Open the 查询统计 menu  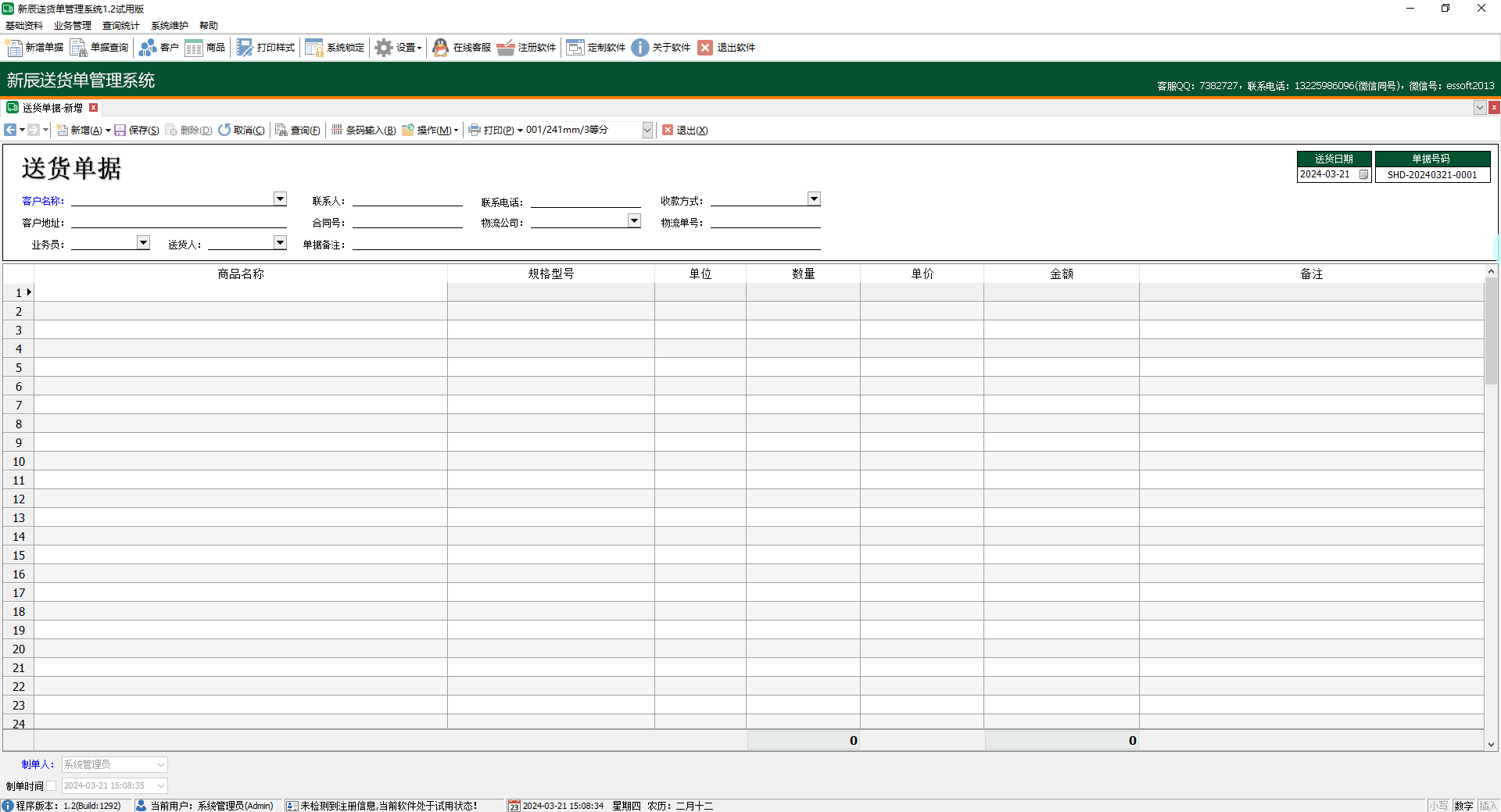tap(121, 26)
